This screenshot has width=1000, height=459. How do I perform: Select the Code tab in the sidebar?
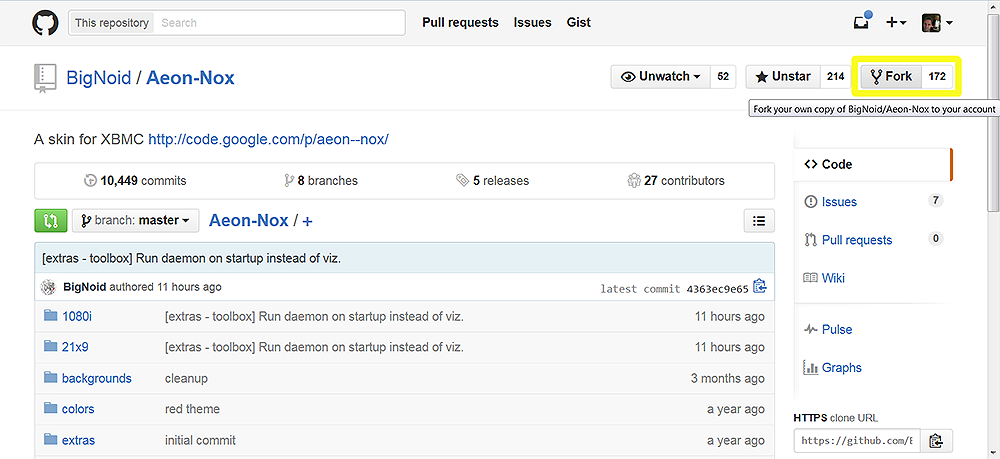tap(873, 164)
